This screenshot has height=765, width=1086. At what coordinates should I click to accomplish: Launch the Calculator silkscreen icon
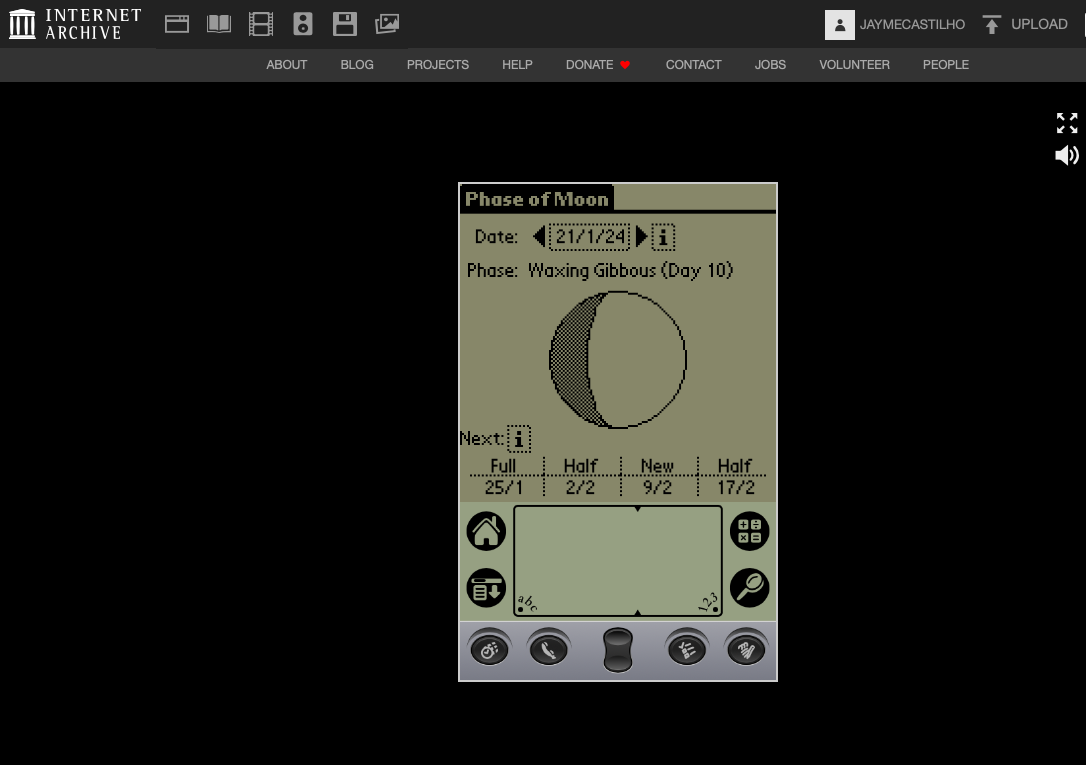click(x=749, y=531)
